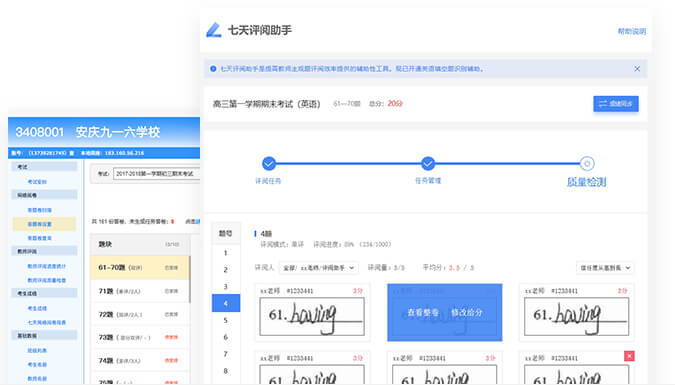
Task: Select question number 1 in the 题号 list
Action: point(226,253)
